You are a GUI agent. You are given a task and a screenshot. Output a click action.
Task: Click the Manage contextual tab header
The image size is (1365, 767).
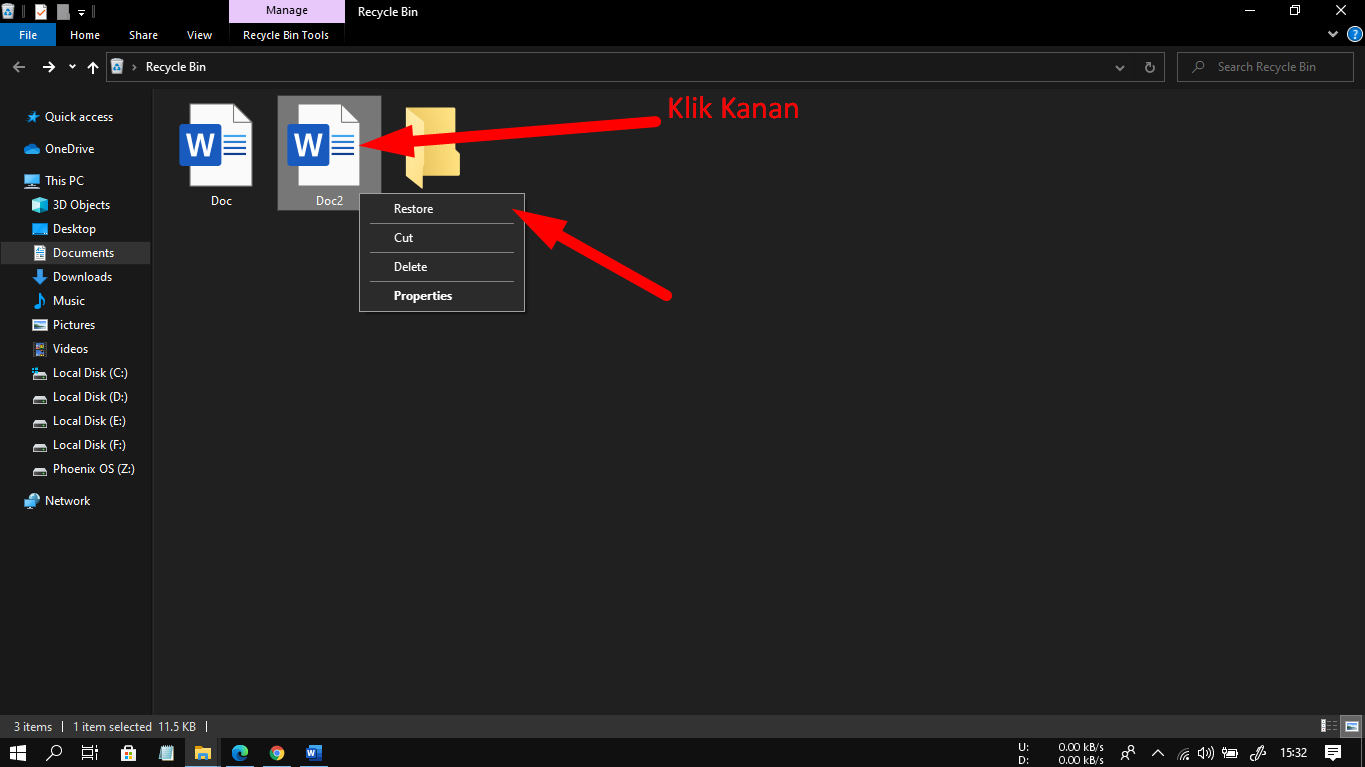287,11
